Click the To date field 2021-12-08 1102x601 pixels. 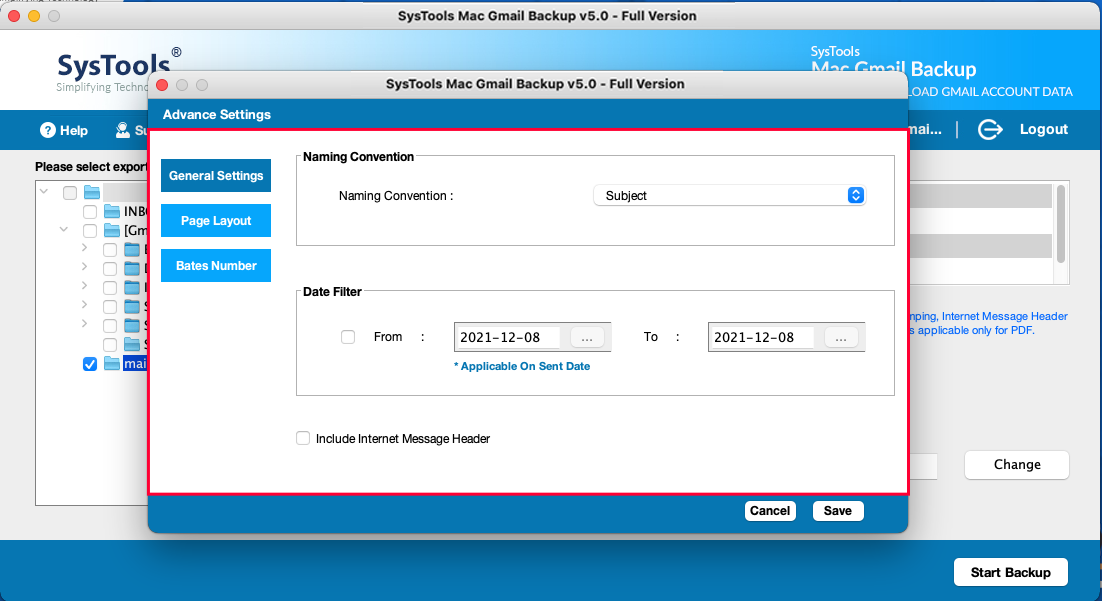pyautogui.click(x=763, y=337)
